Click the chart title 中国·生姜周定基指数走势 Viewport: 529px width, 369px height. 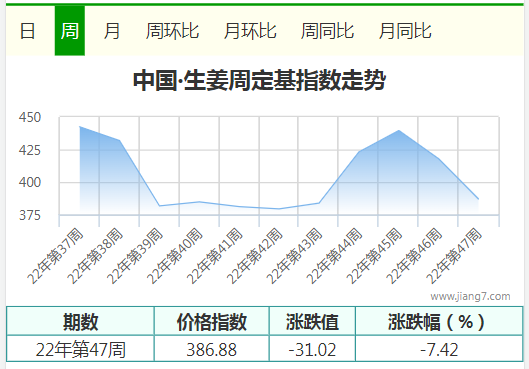click(x=259, y=80)
